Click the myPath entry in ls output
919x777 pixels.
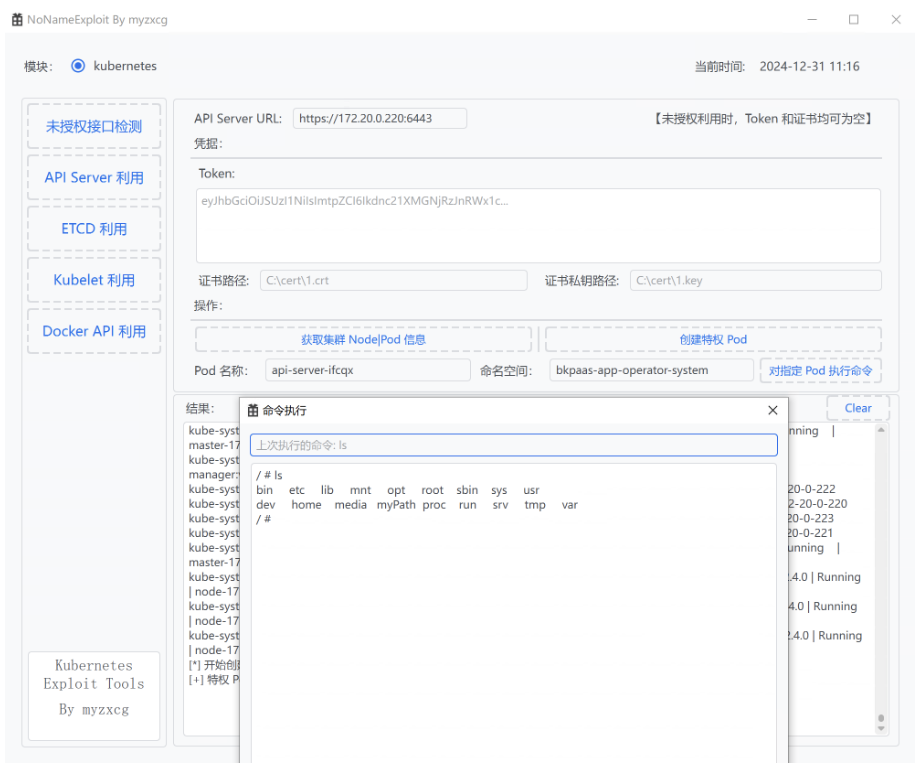coord(396,505)
